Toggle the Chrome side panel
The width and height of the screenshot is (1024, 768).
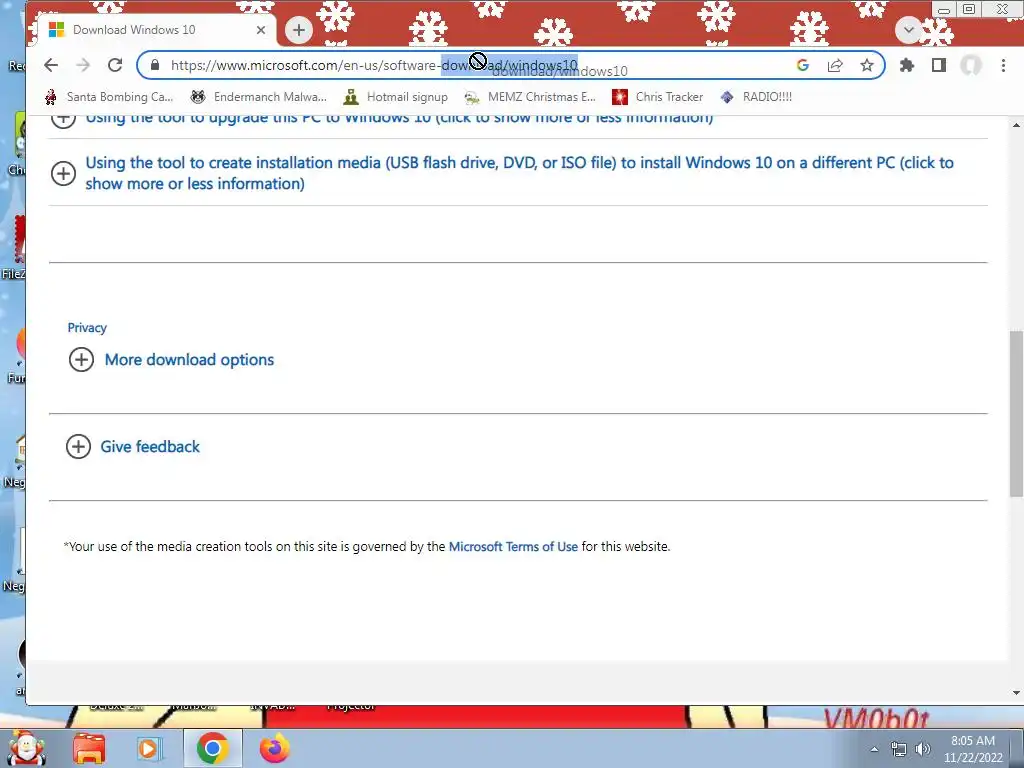coord(938,65)
